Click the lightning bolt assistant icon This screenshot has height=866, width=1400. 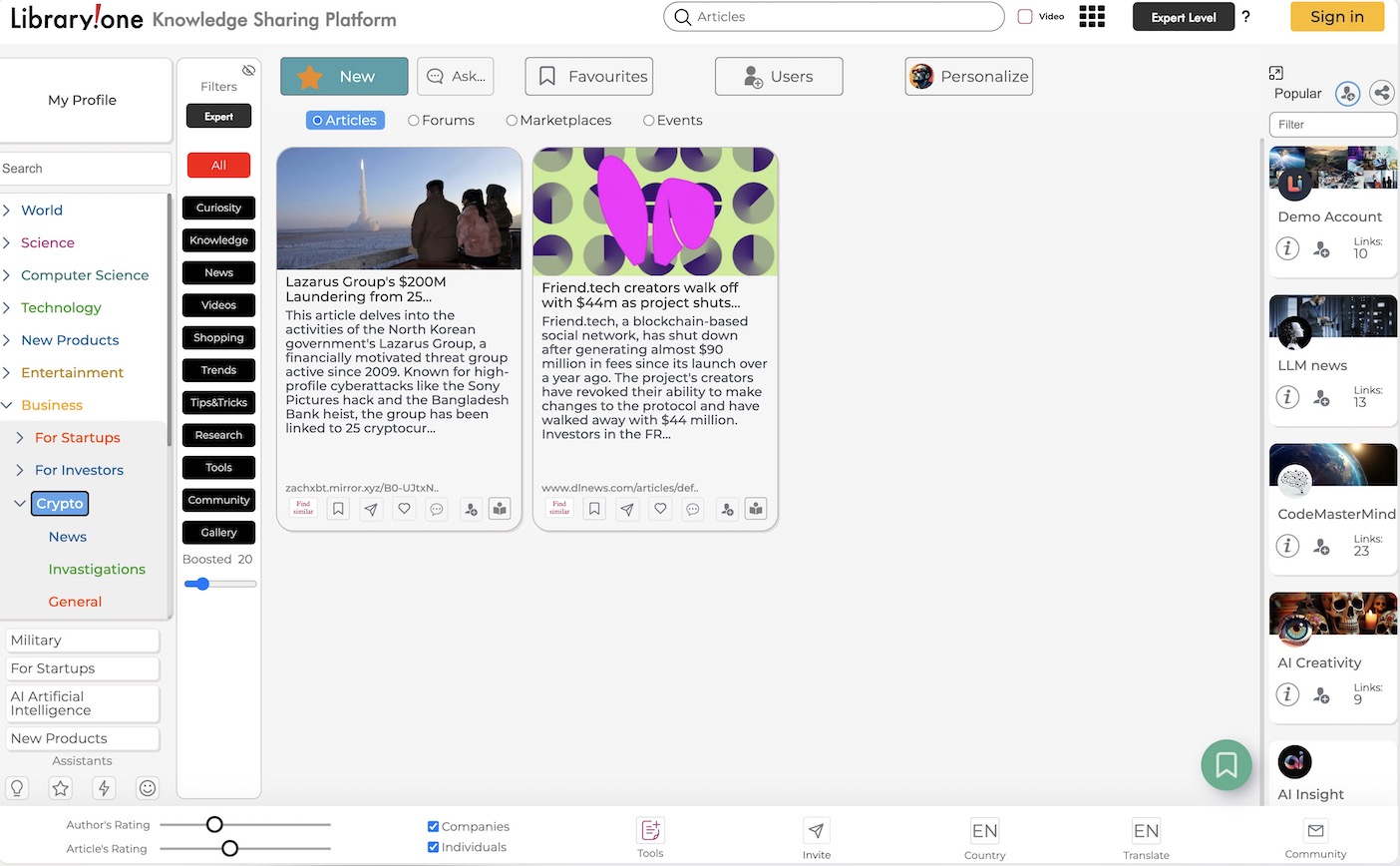pyautogui.click(x=104, y=788)
